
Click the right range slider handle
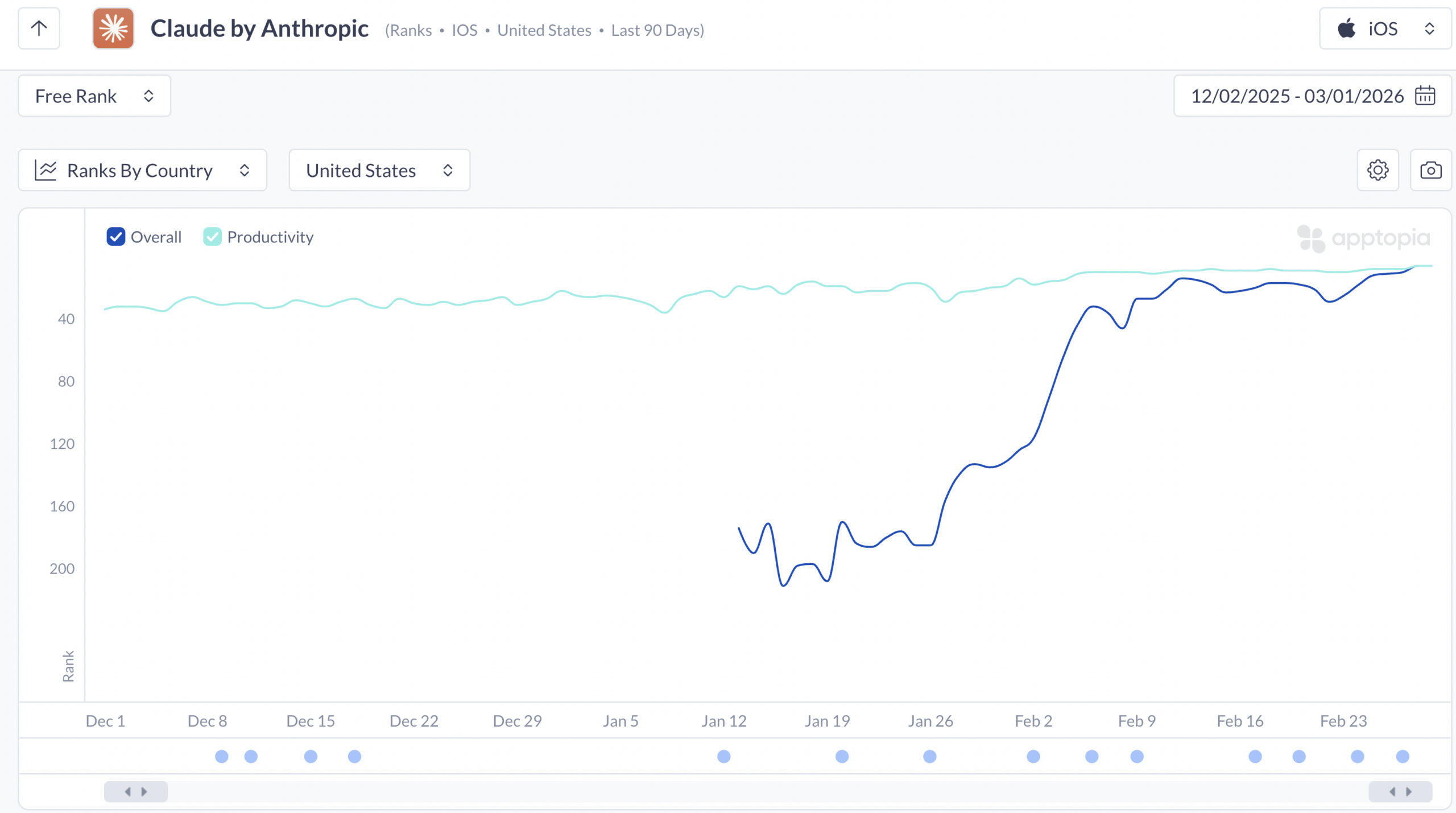1400,791
